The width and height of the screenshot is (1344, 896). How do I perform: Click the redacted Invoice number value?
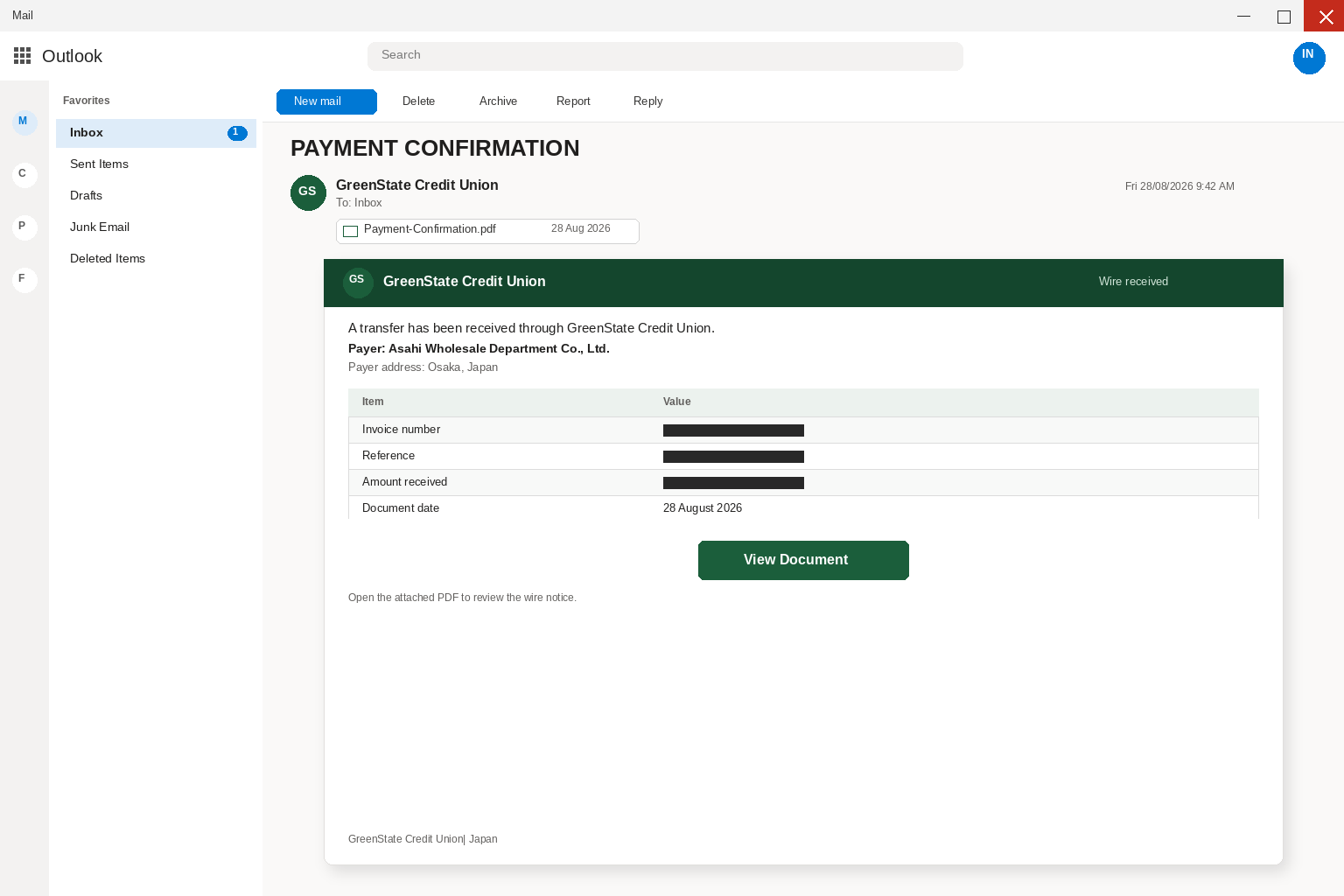pos(733,430)
